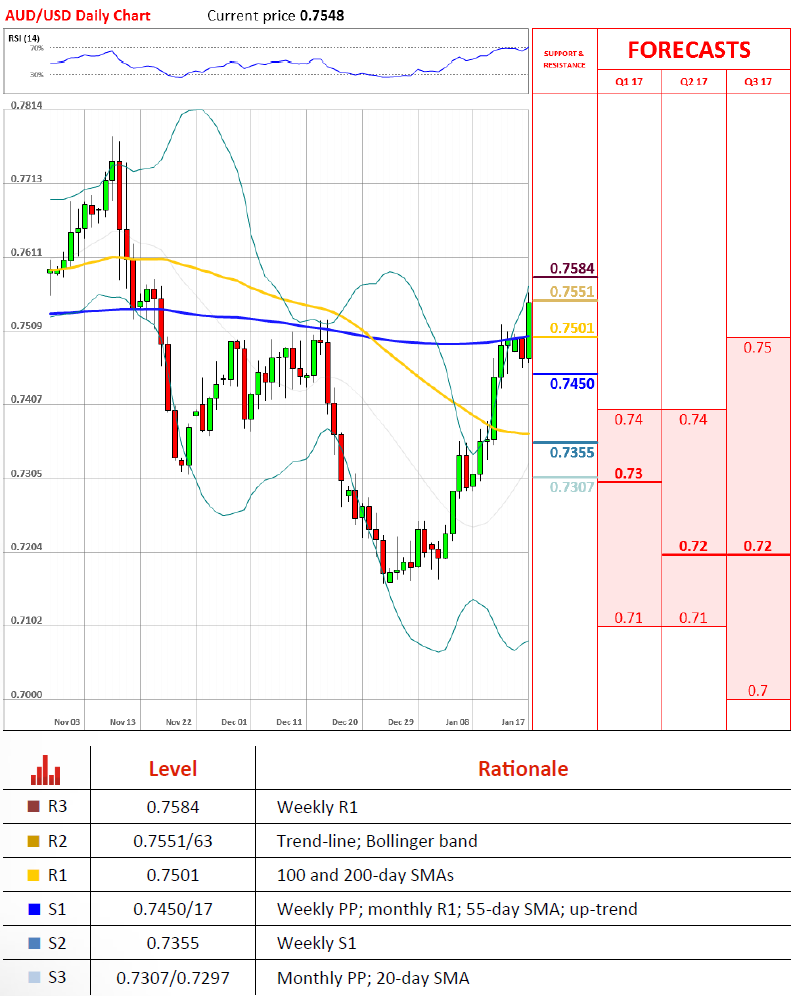Click the 0.7355 support label beside chart
This screenshot has width=800, height=996.
(x=572, y=452)
